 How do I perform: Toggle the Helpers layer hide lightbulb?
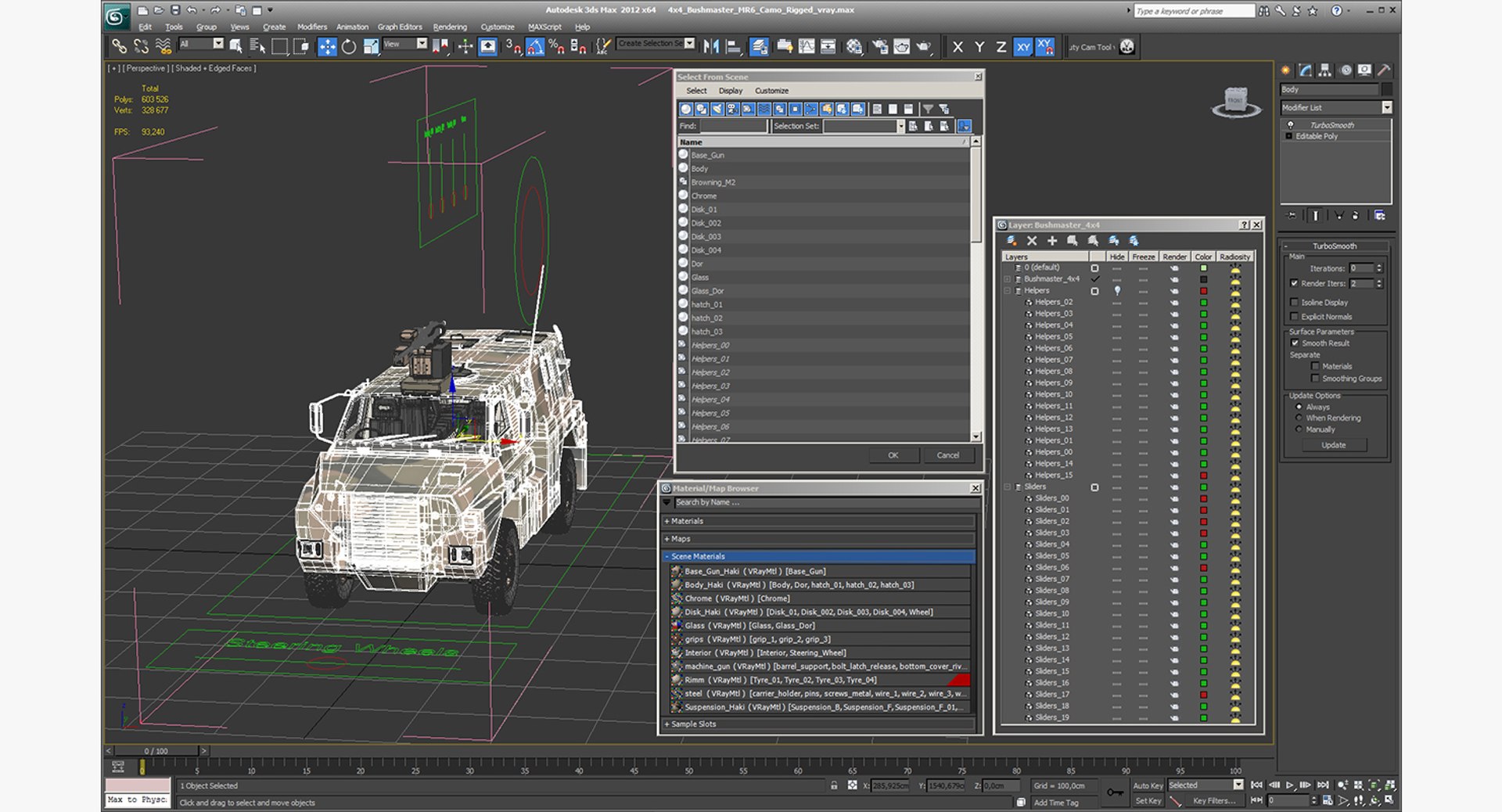point(1117,291)
